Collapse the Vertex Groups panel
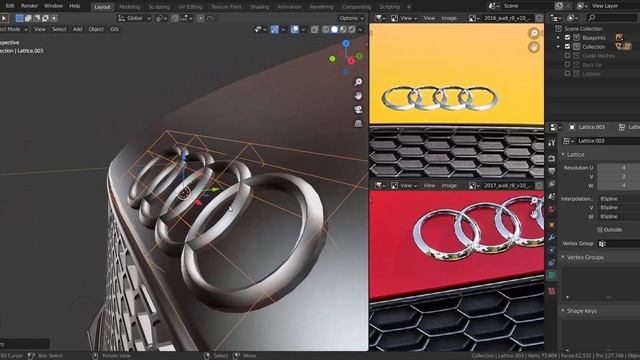The image size is (640, 360). (x=563, y=257)
